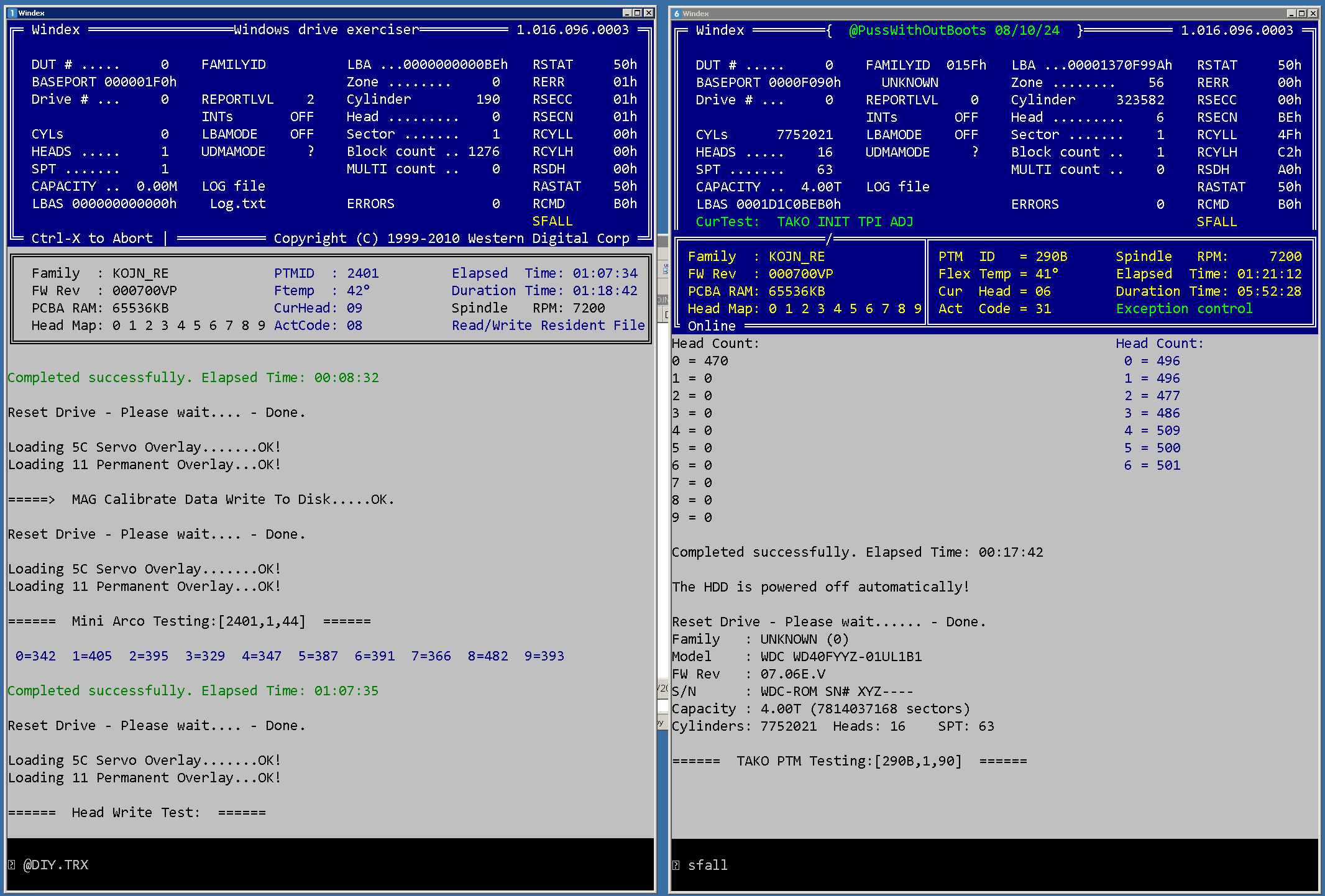Click 'Duration Time: 01:18:42' in left window
1325x896 pixels.
(x=544, y=290)
